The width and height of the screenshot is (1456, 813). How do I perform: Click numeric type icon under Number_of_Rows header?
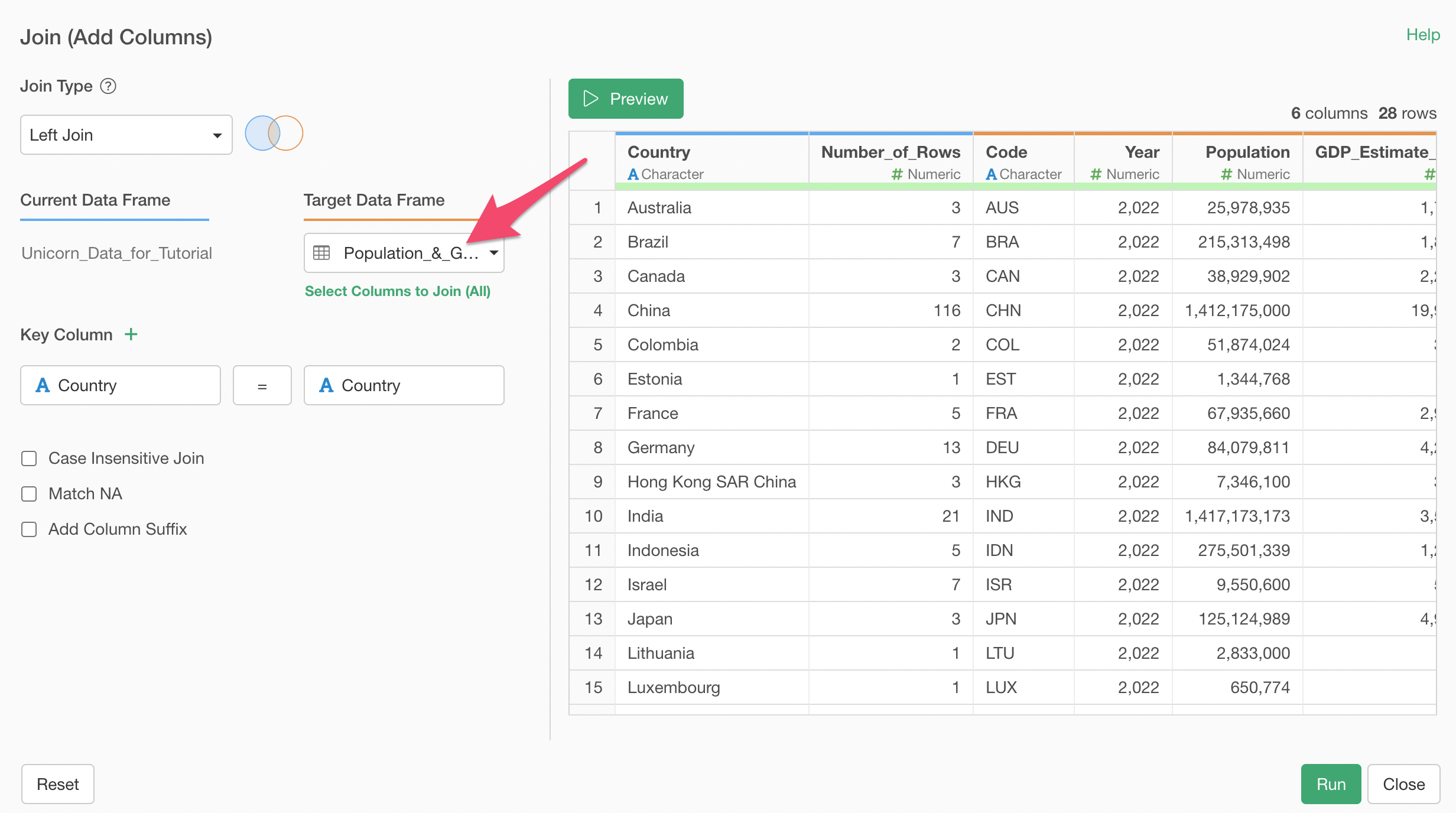point(896,174)
